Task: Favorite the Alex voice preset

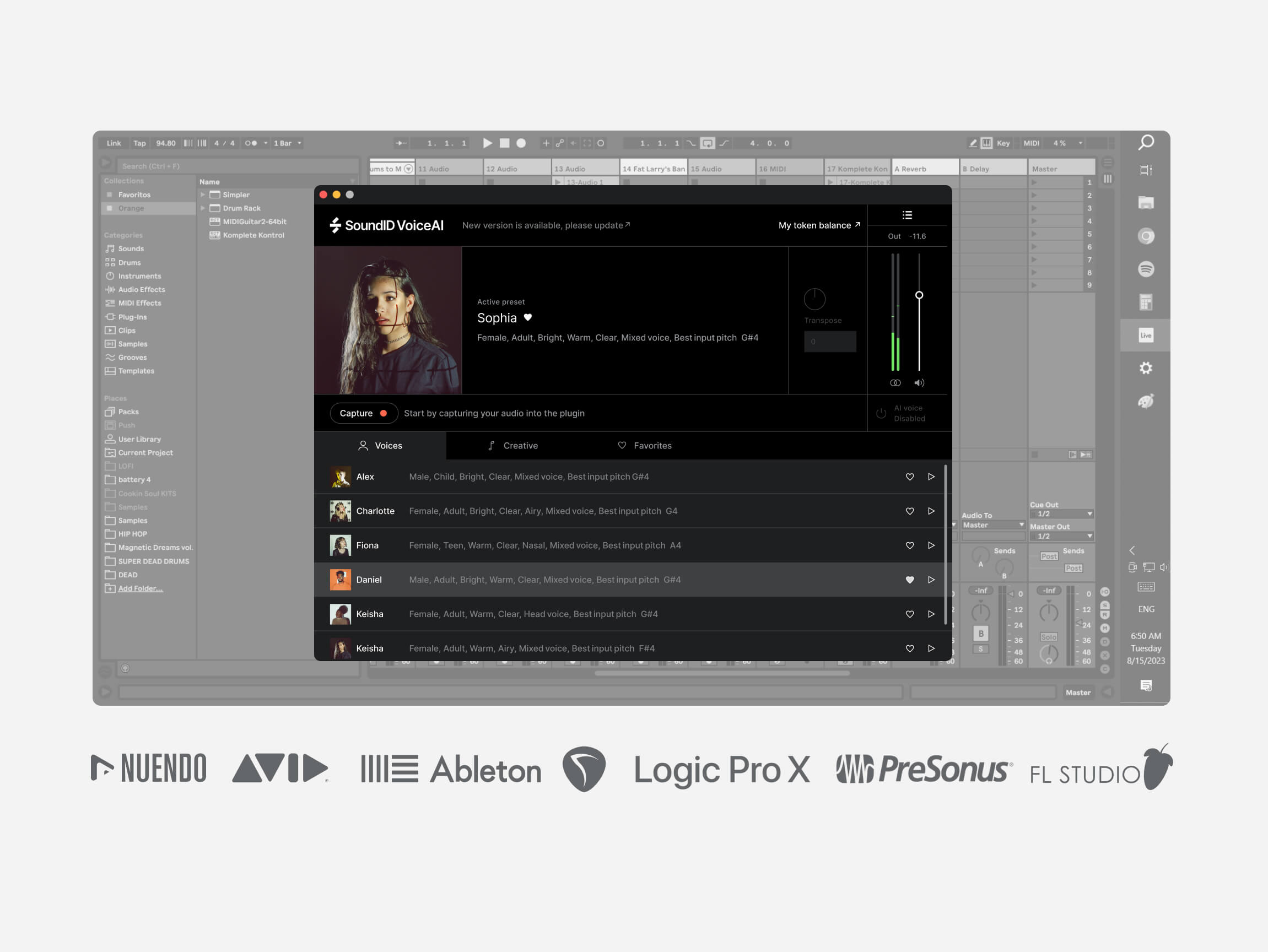Action: click(910, 477)
